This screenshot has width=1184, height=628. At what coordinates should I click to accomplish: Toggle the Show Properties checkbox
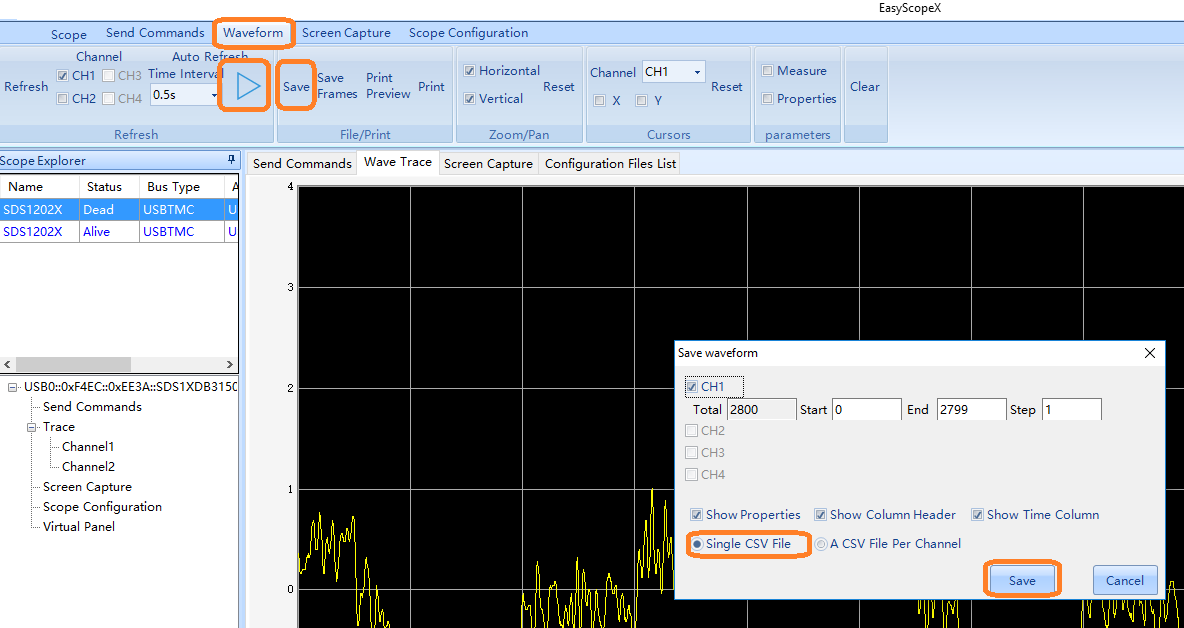[x=696, y=515]
